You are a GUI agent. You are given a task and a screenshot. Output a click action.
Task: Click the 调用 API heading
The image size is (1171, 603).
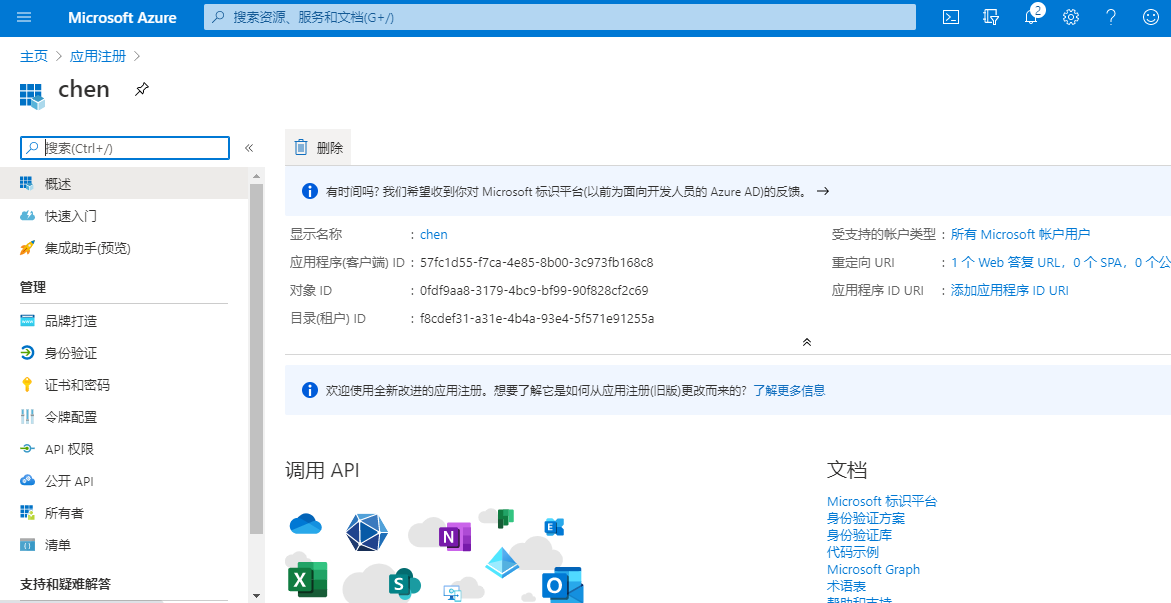pos(322,470)
